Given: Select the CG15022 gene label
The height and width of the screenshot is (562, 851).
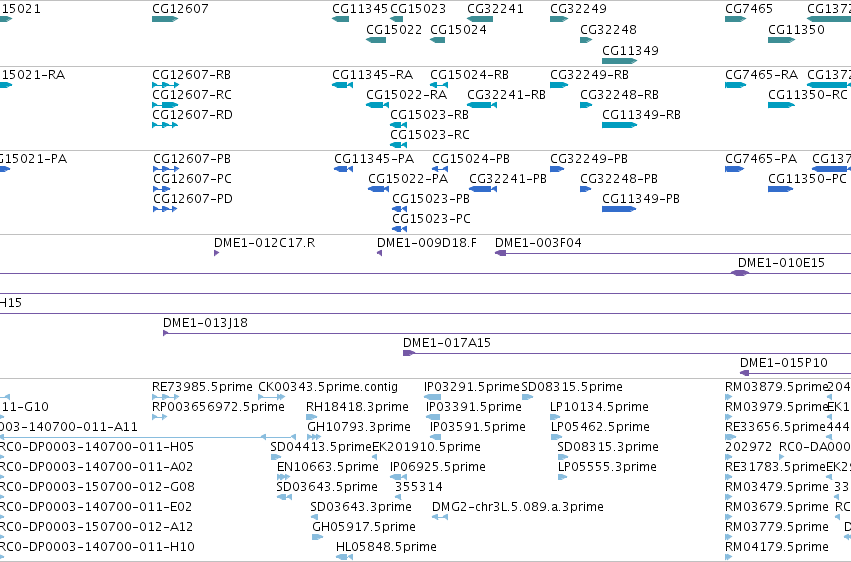Looking at the screenshot, I should (x=394, y=30).
